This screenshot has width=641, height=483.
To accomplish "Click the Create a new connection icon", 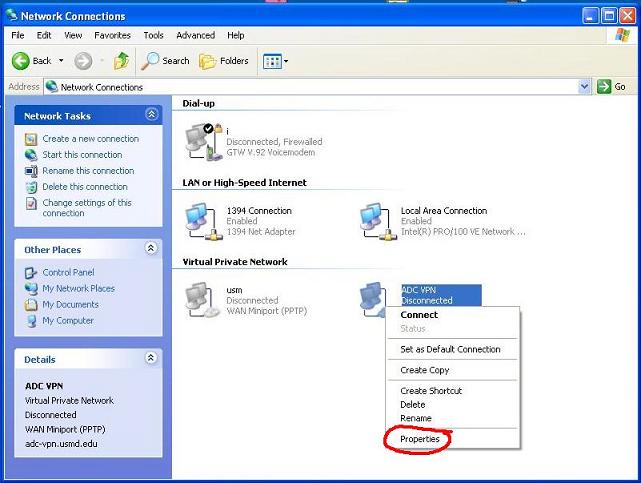I will click(31, 139).
